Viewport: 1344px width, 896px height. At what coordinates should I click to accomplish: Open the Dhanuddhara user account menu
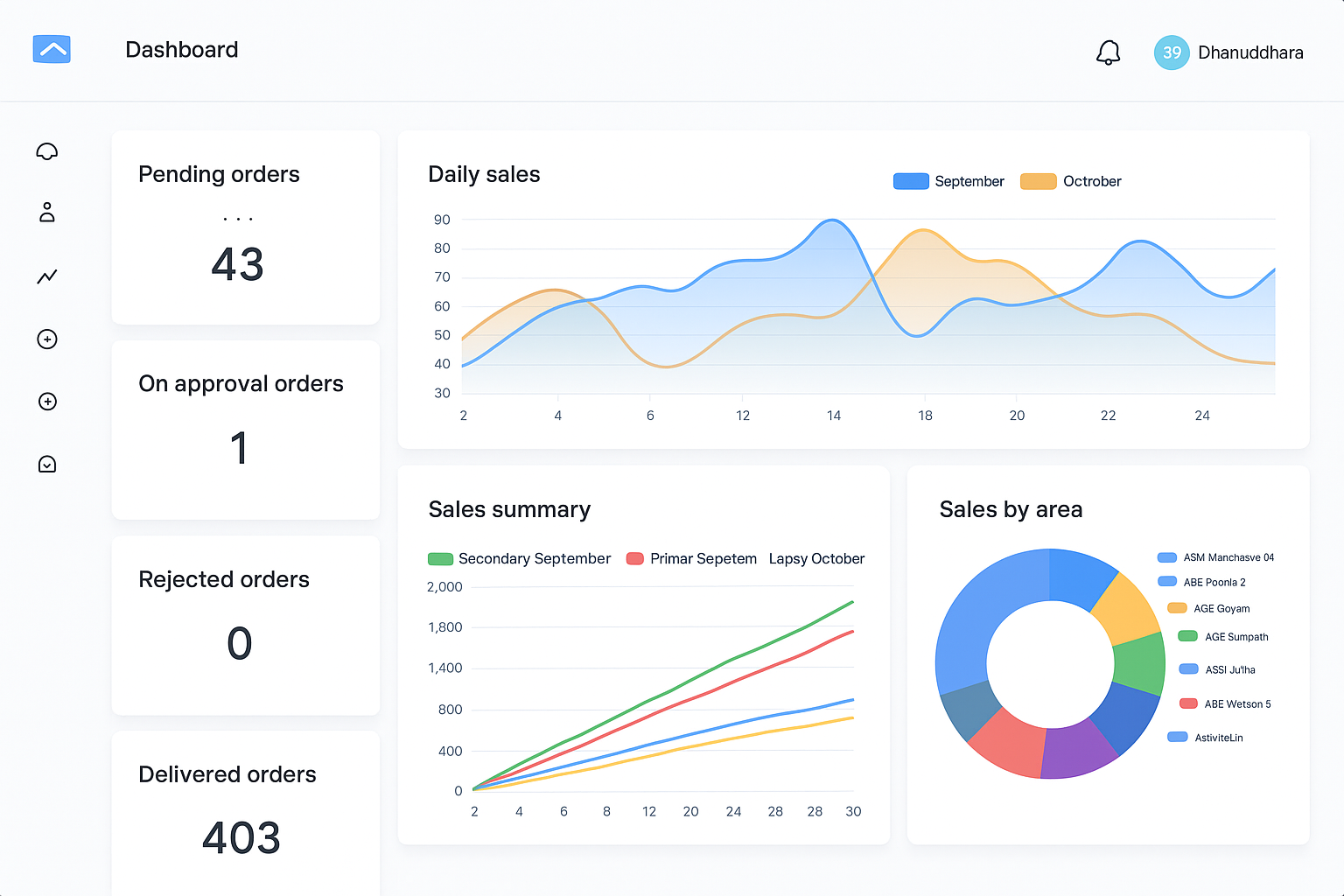(x=1249, y=52)
